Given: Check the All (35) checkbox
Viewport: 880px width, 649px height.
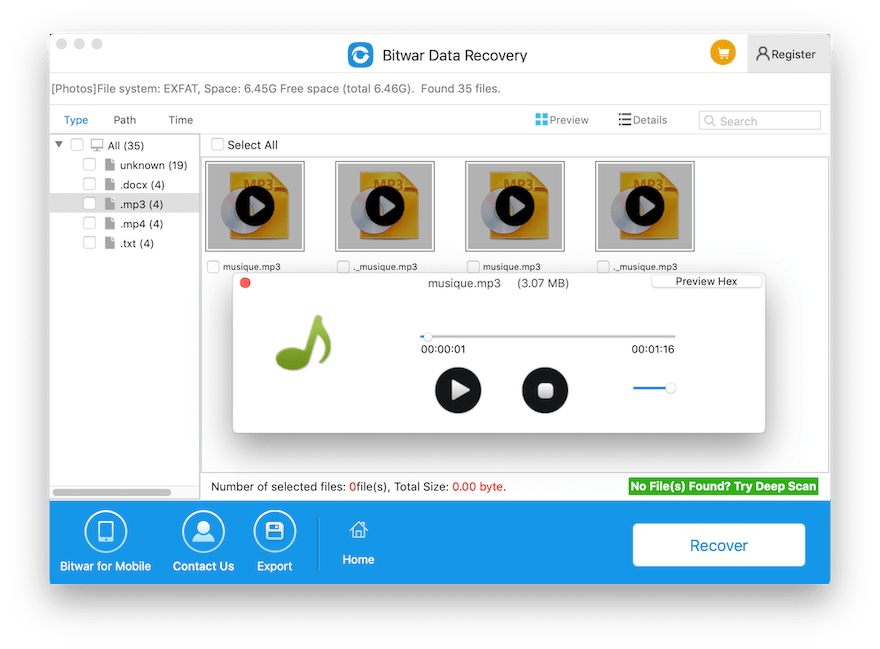Looking at the screenshot, I should [77, 145].
